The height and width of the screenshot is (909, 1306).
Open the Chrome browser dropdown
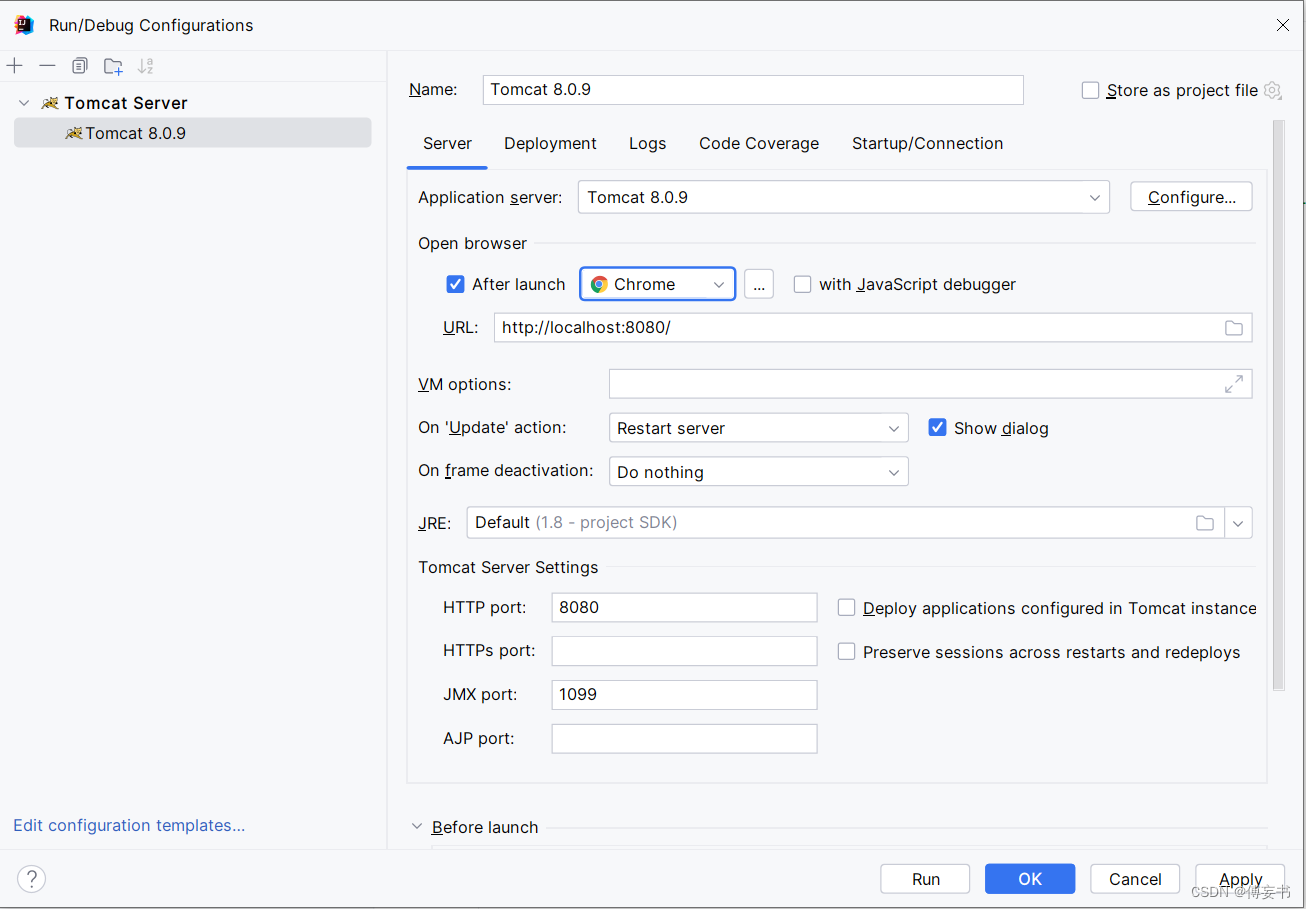point(658,284)
